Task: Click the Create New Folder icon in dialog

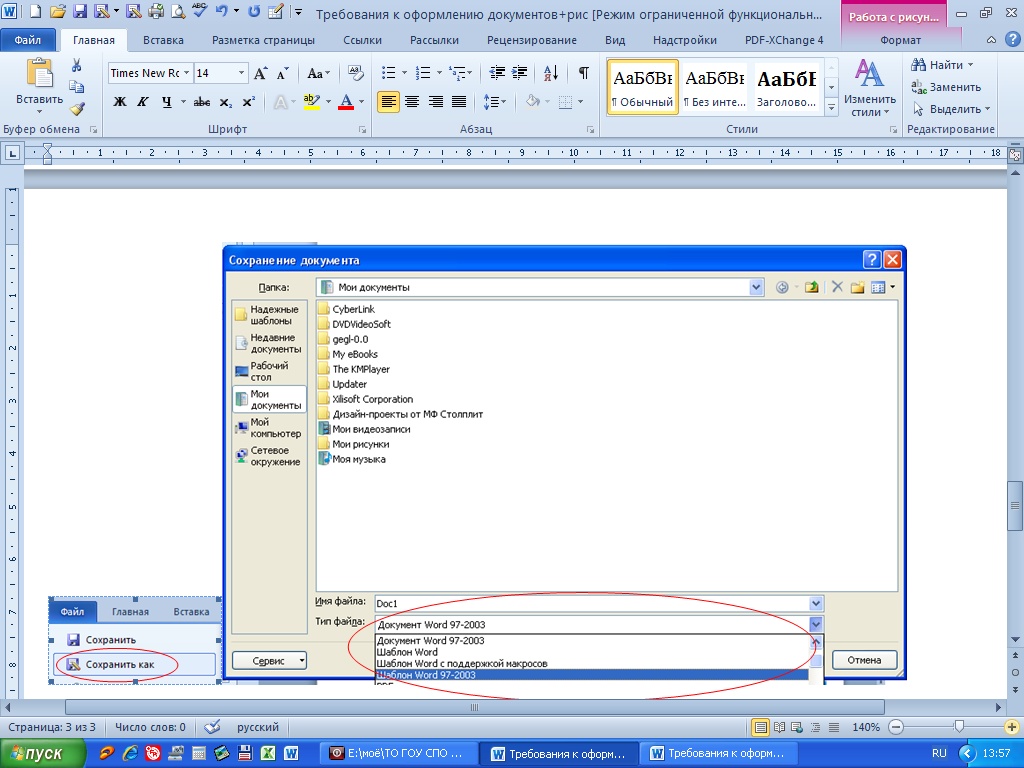Action: [x=857, y=287]
